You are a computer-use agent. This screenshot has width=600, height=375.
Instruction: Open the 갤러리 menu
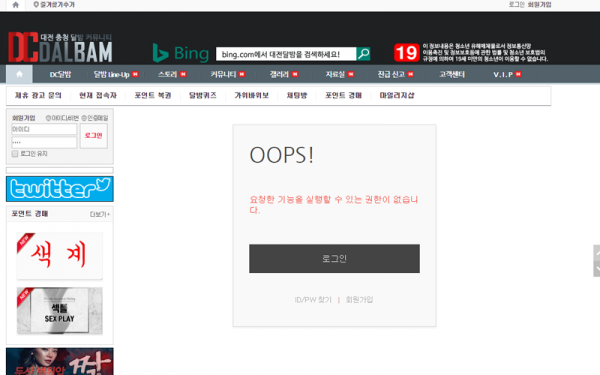pyautogui.click(x=284, y=74)
